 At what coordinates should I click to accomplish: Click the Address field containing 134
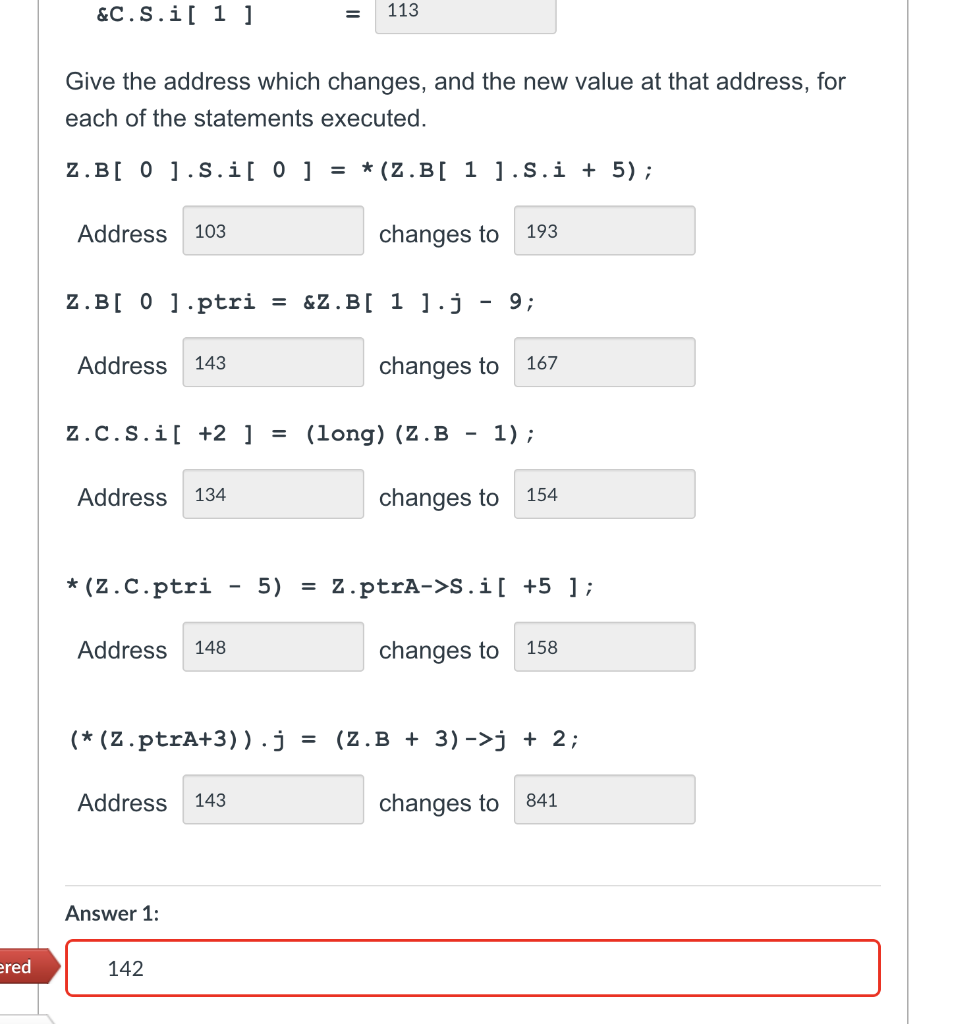tap(272, 494)
